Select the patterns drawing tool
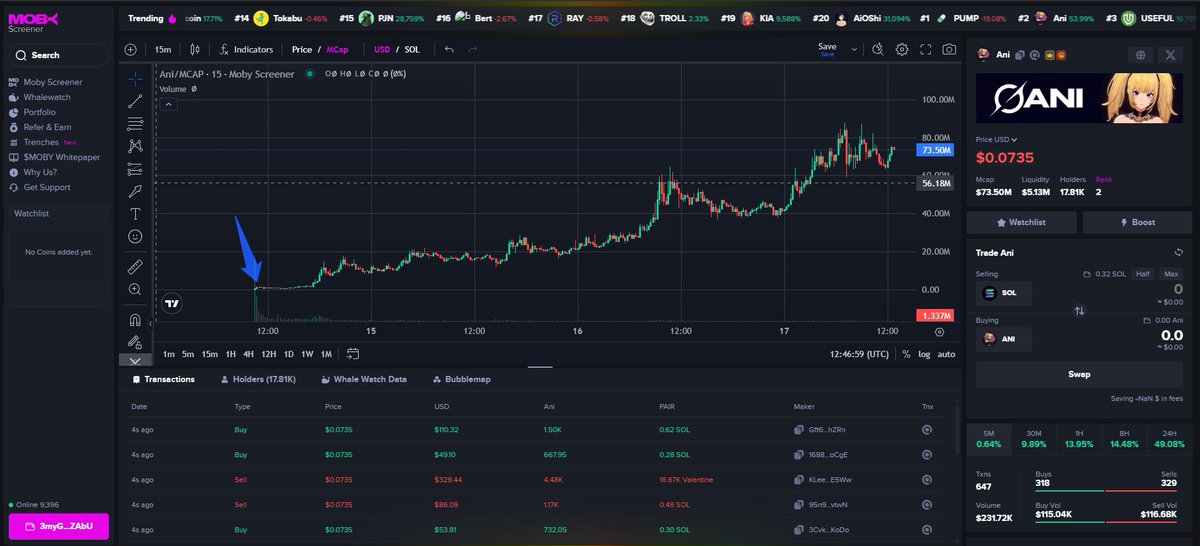The image size is (1200, 546). (x=135, y=146)
